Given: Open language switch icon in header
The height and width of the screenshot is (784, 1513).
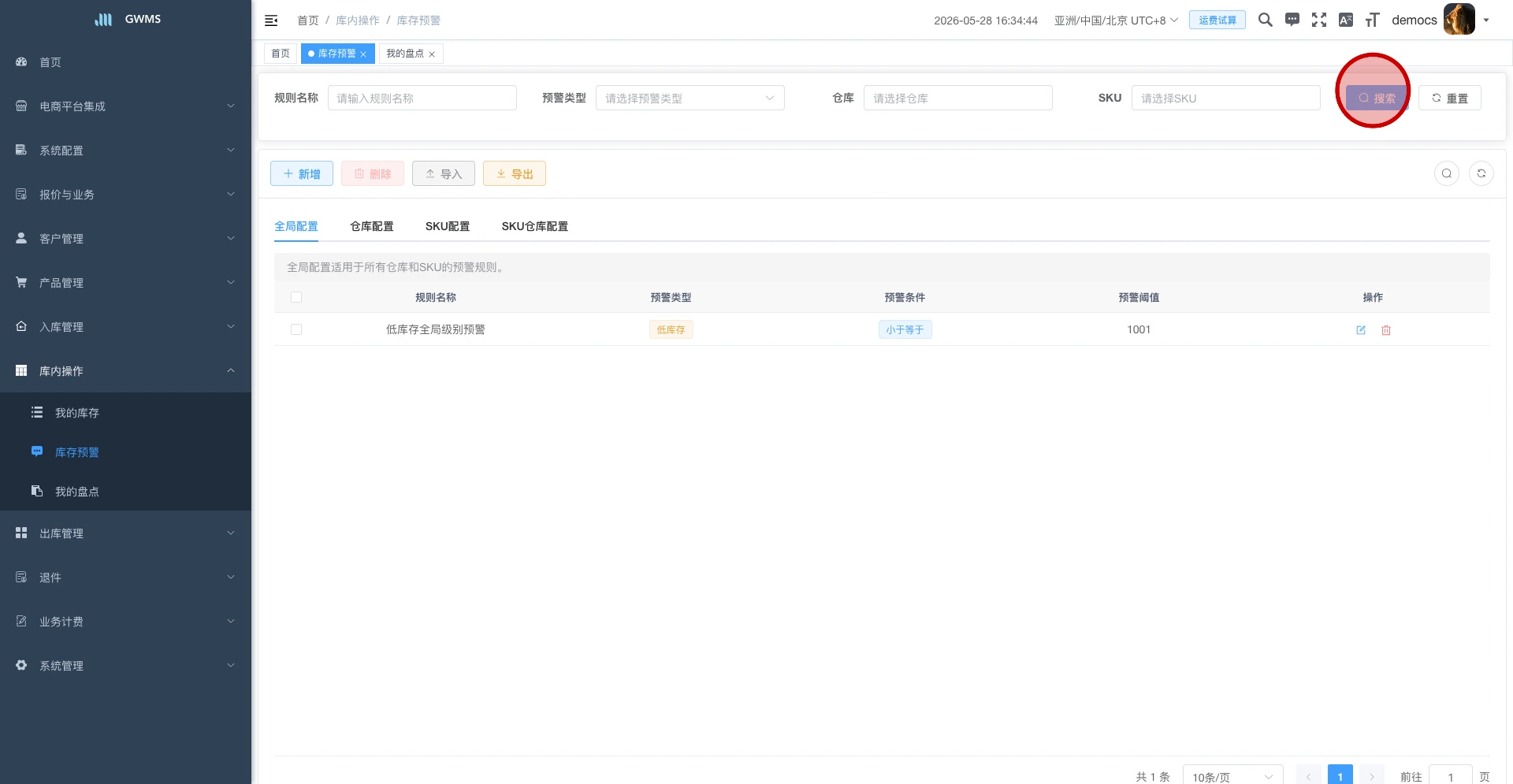Looking at the screenshot, I should click(1346, 20).
